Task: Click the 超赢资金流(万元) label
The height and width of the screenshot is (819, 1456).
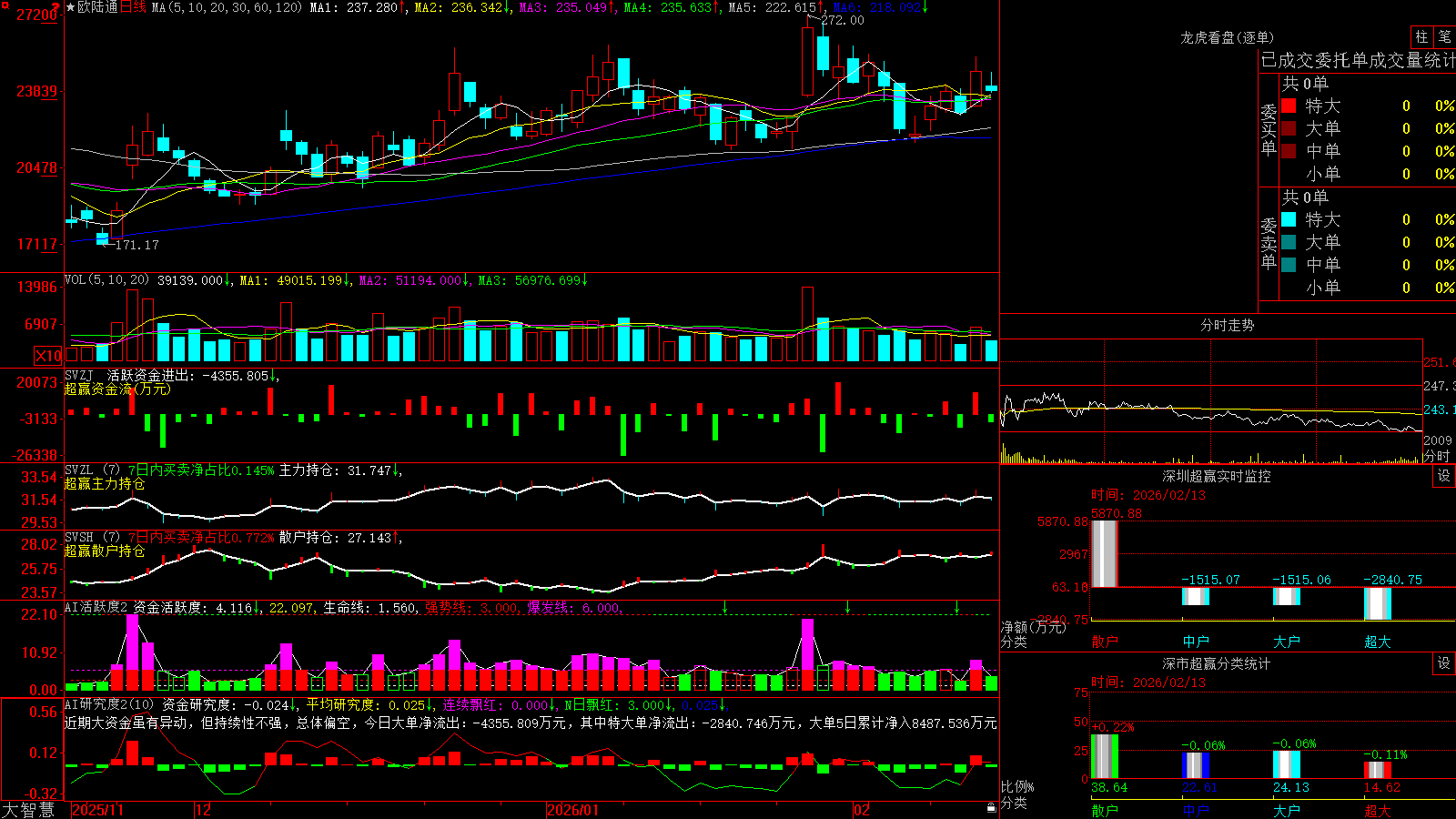Action: [117, 389]
